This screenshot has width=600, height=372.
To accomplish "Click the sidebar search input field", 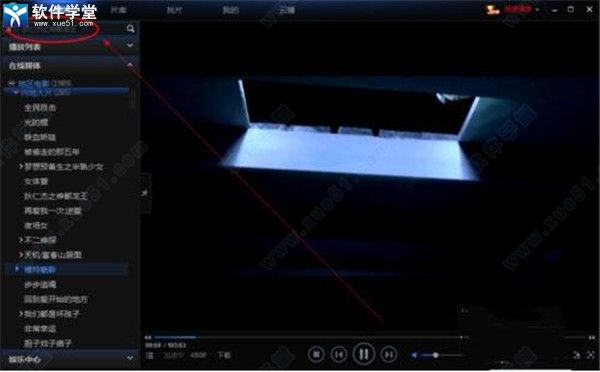I will [65, 29].
